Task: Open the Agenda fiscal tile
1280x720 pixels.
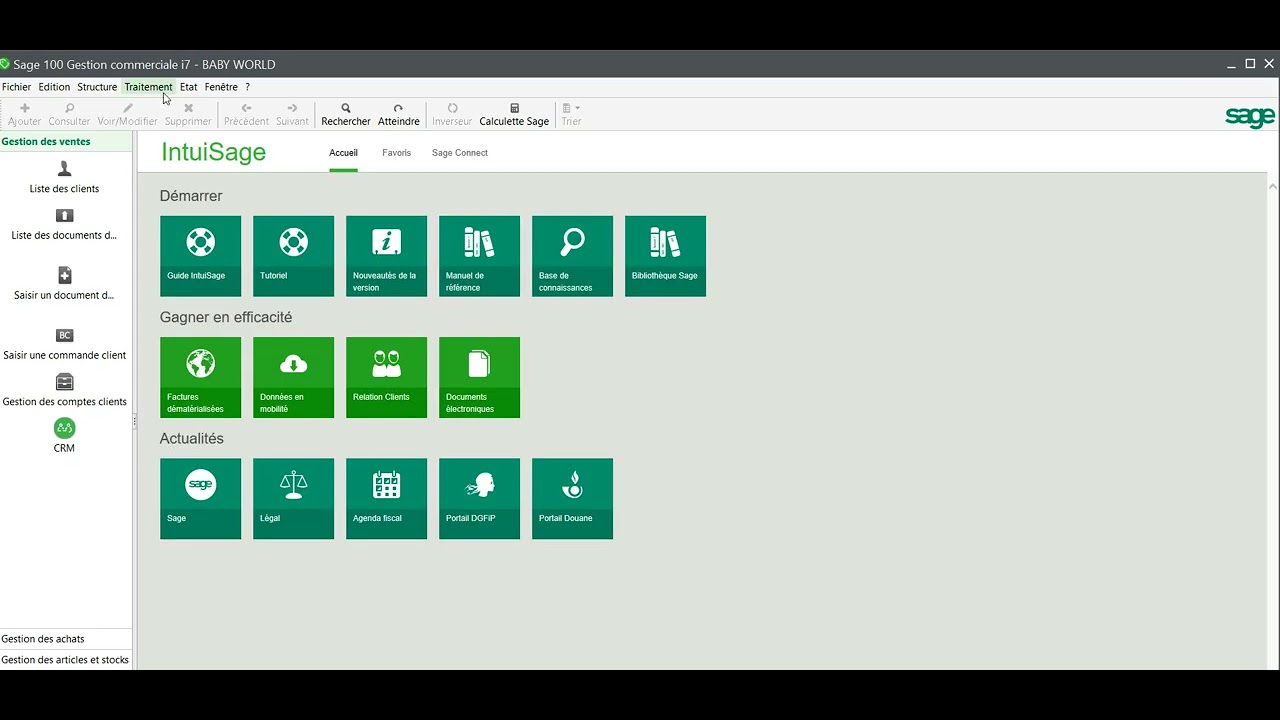Action: [386, 499]
